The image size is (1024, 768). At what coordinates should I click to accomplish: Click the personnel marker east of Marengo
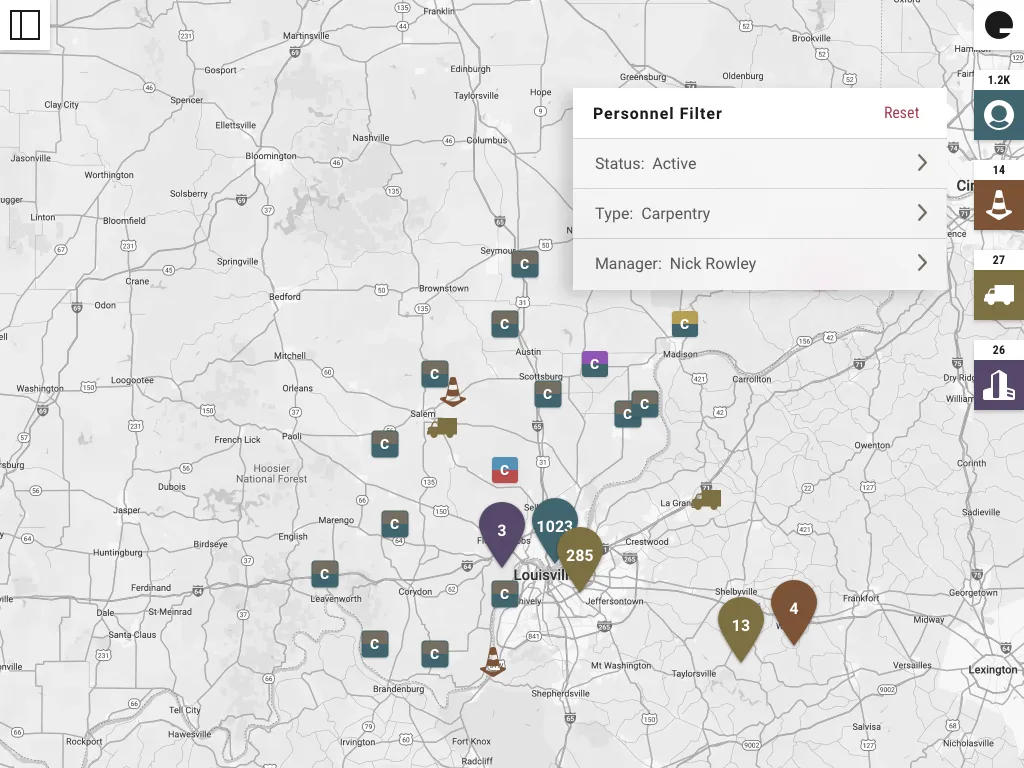tap(394, 524)
